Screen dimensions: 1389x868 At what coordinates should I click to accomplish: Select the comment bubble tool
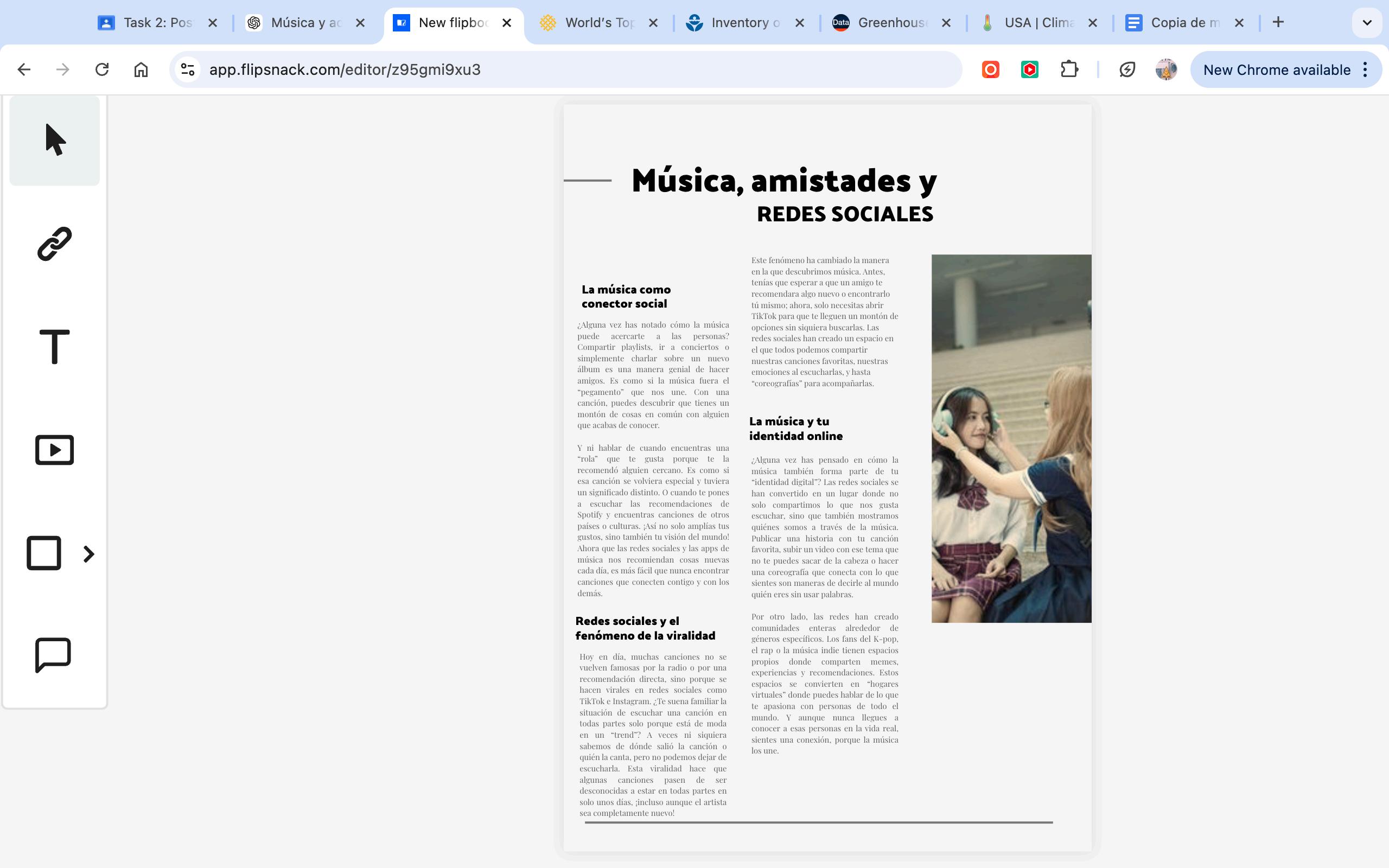[53, 654]
